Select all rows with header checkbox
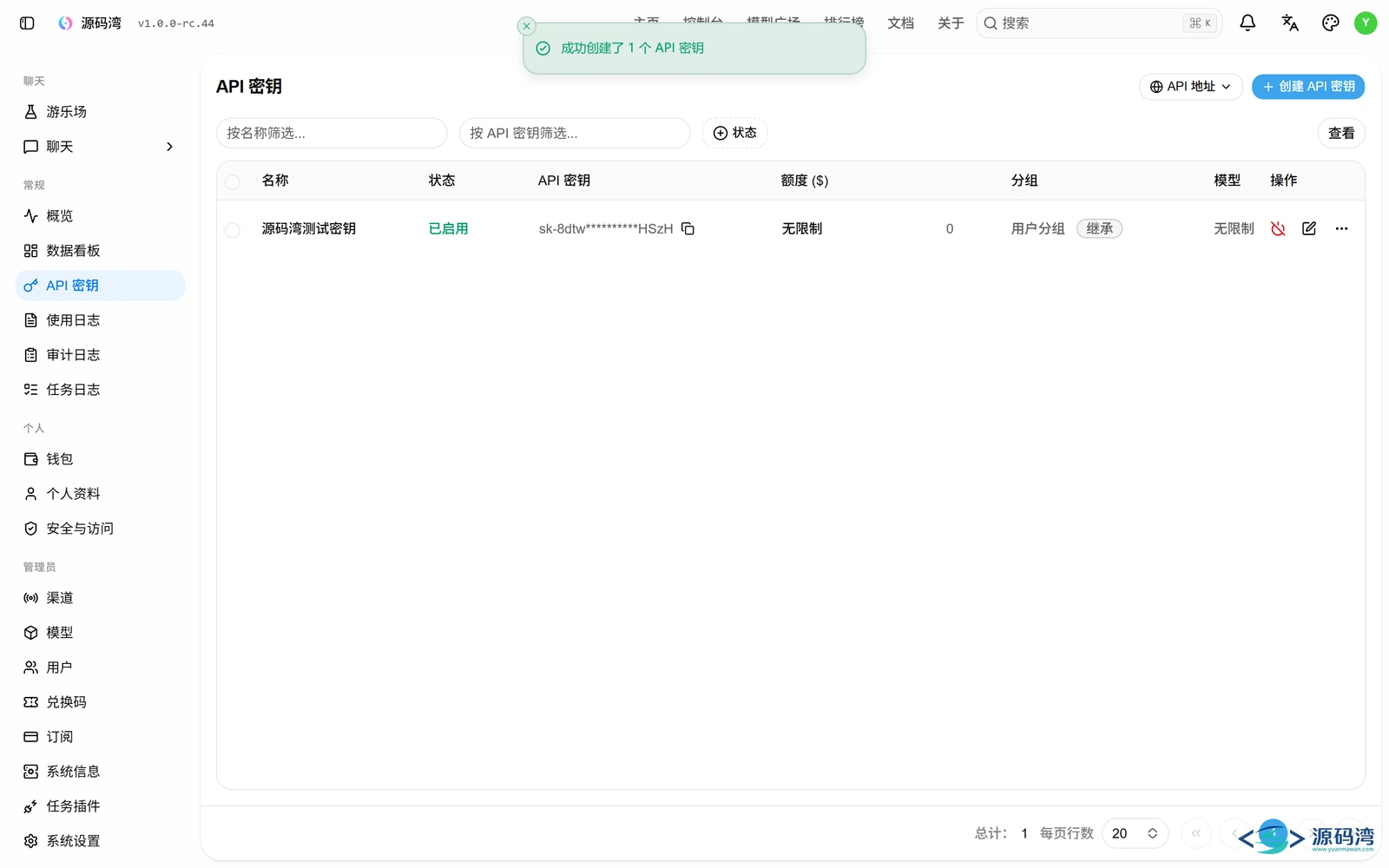The height and width of the screenshot is (868, 1389). 233,181
